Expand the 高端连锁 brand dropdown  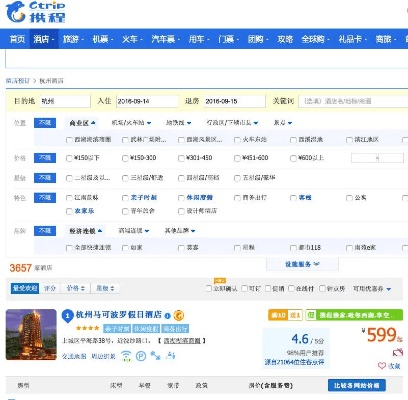click(134, 231)
